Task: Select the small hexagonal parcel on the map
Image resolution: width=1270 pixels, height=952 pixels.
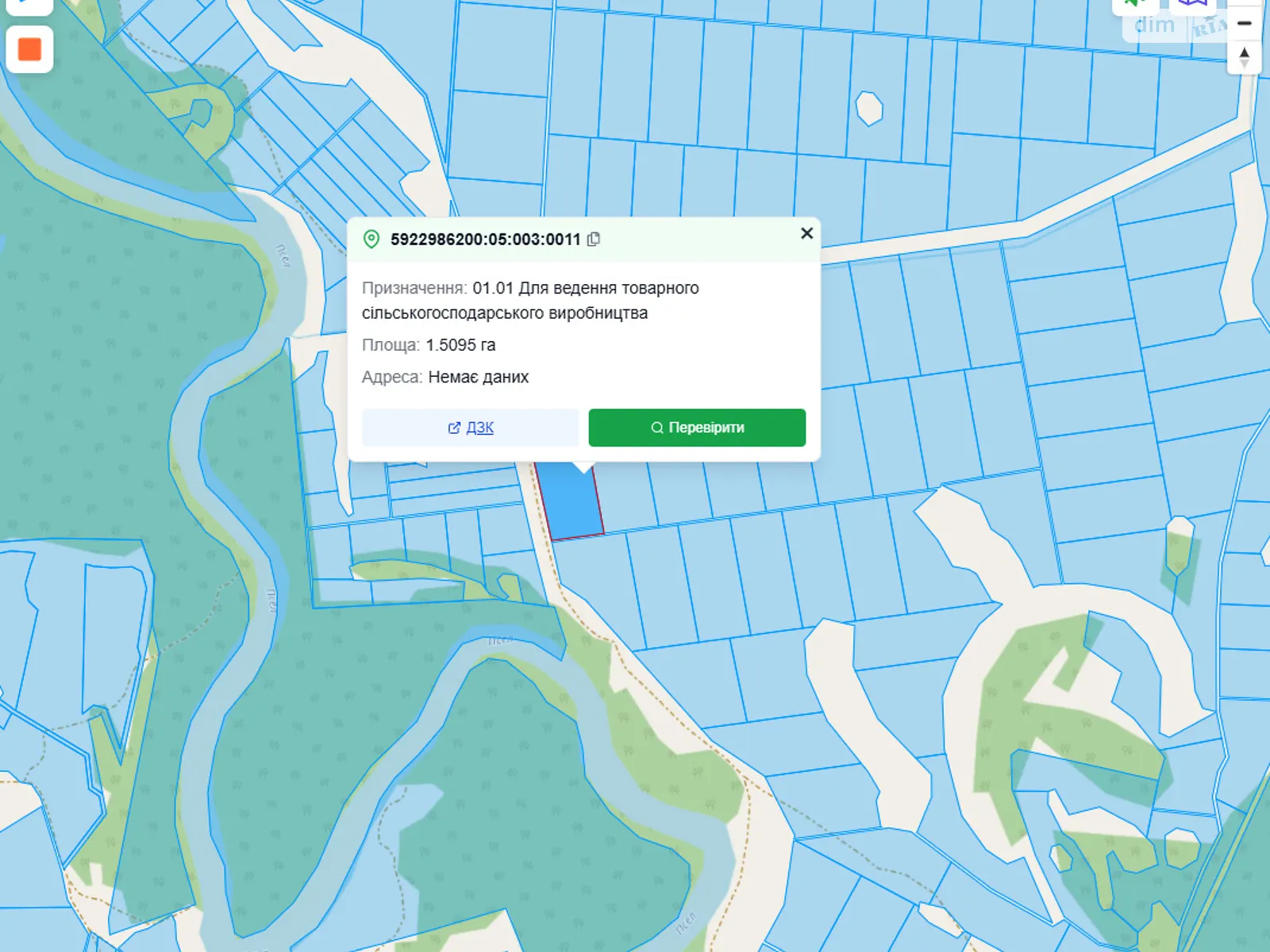Action: [869, 108]
